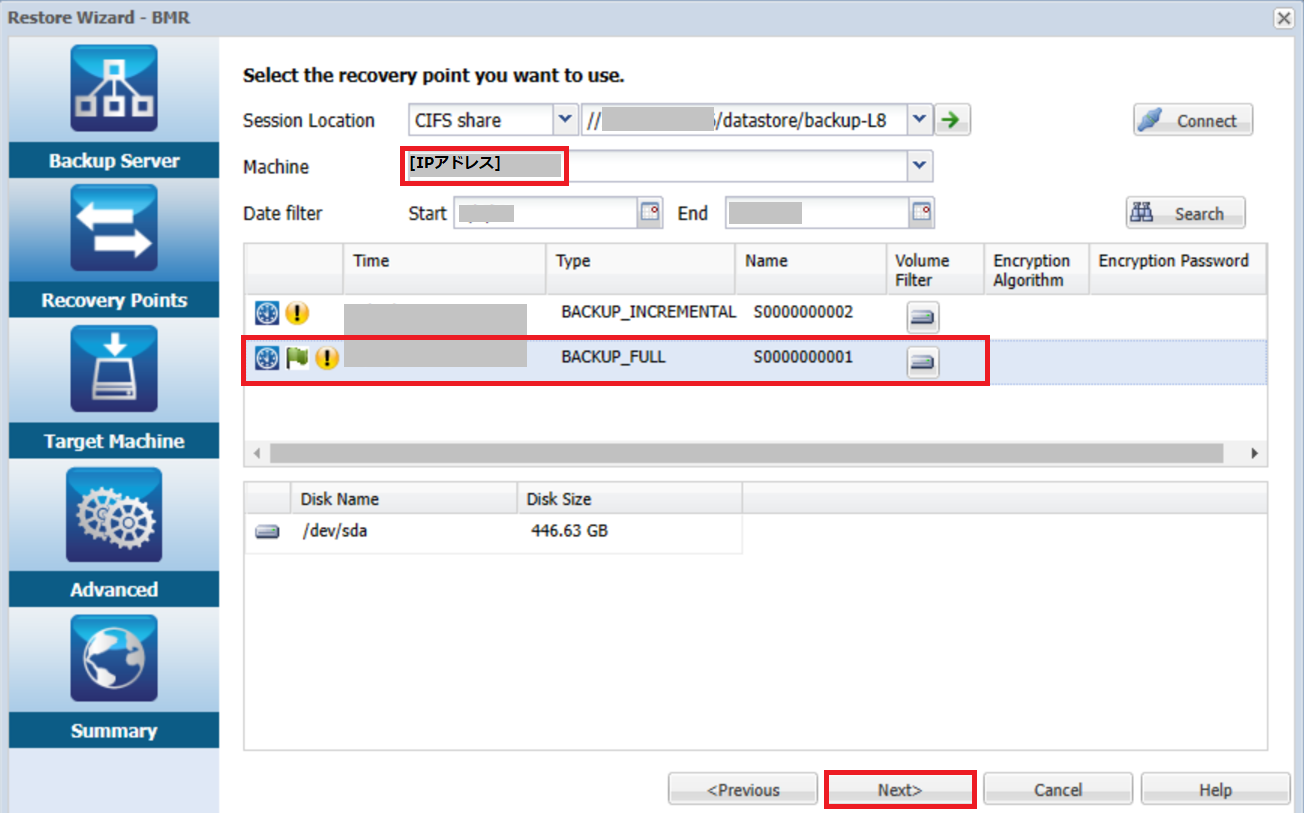Open the Machine dropdown list

pyautogui.click(x=921, y=166)
